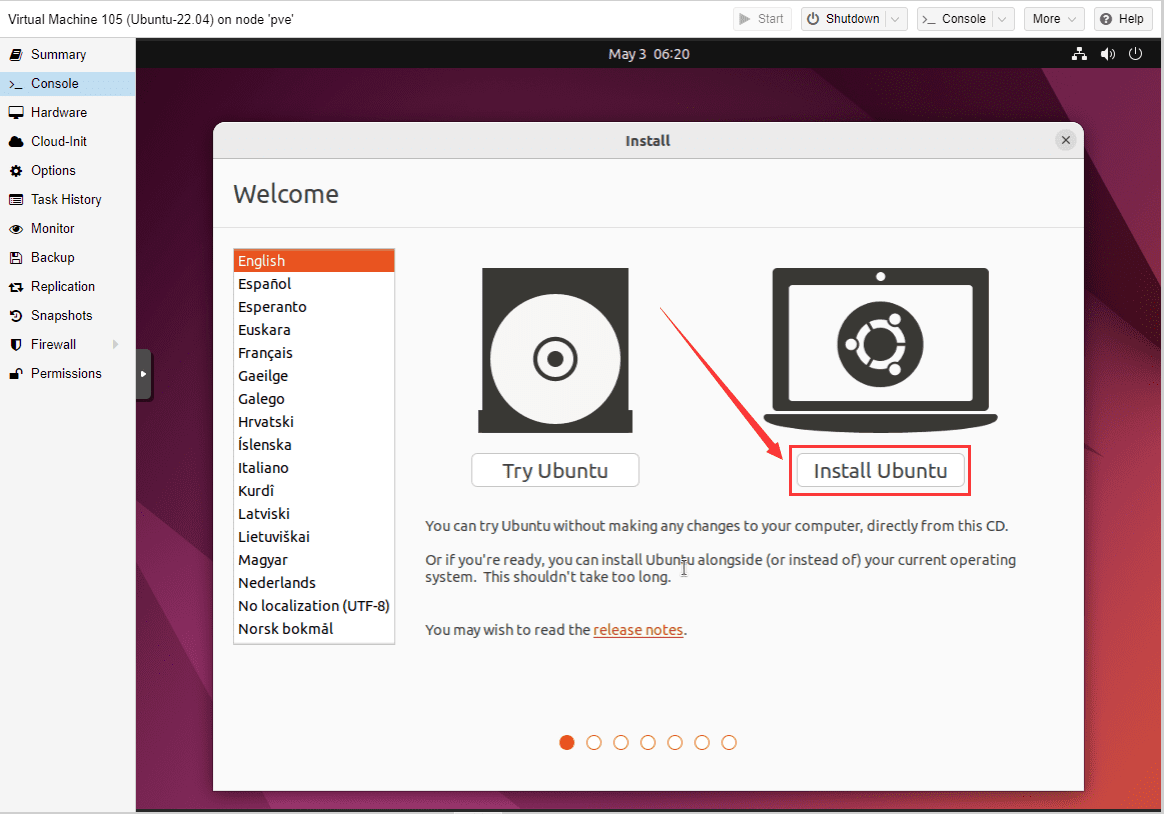Screen dimensions: 1164x814
Task: Select English in the language list
Action: tap(314, 260)
